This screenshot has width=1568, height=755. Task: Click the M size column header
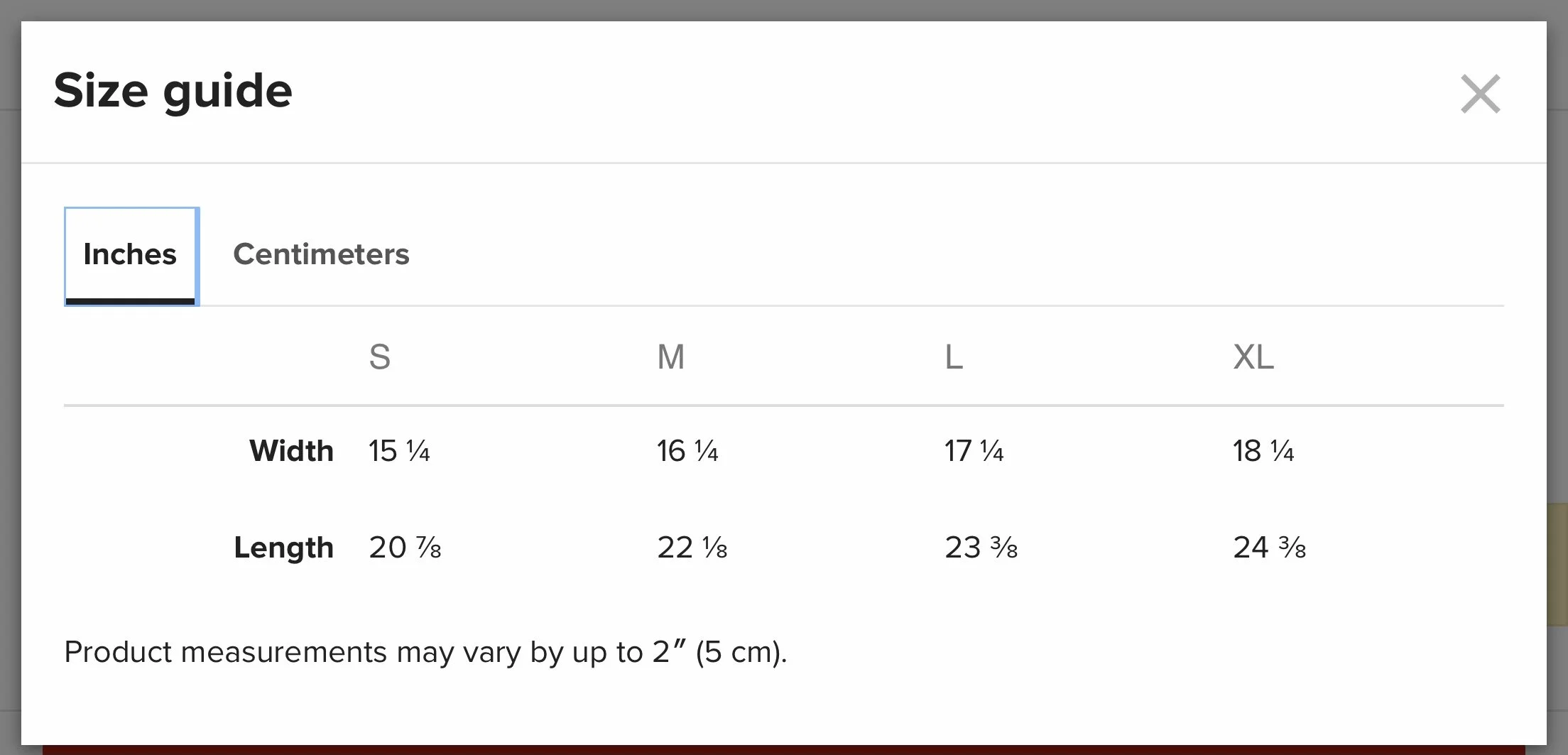tap(671, 357)
